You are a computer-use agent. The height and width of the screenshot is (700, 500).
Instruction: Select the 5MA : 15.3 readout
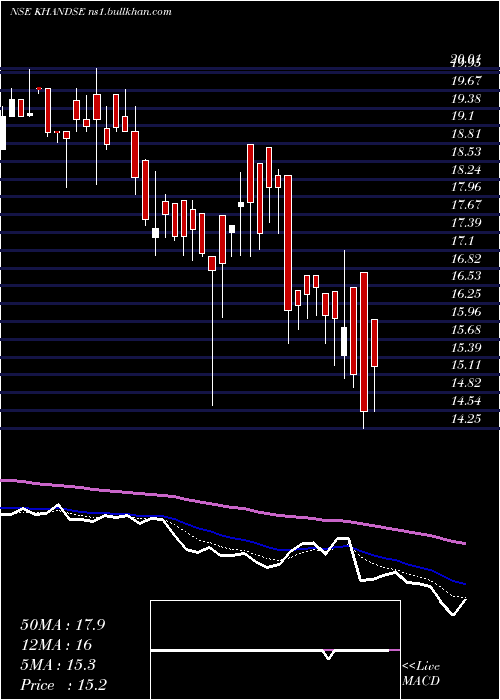click(58, 665)
